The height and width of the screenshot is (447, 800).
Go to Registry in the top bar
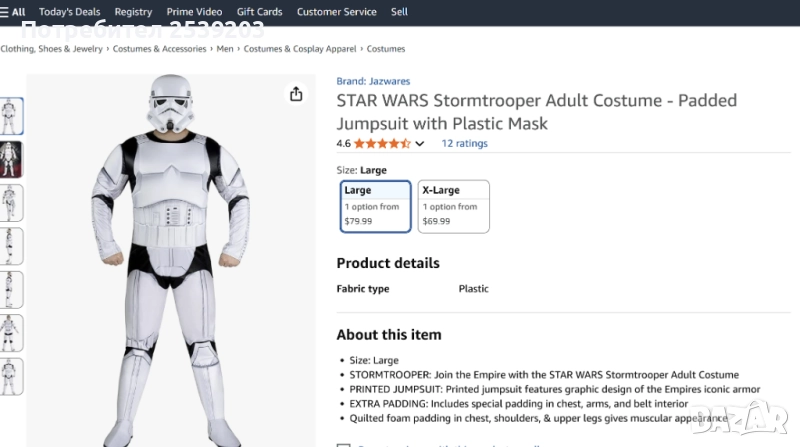click(133, 12)
